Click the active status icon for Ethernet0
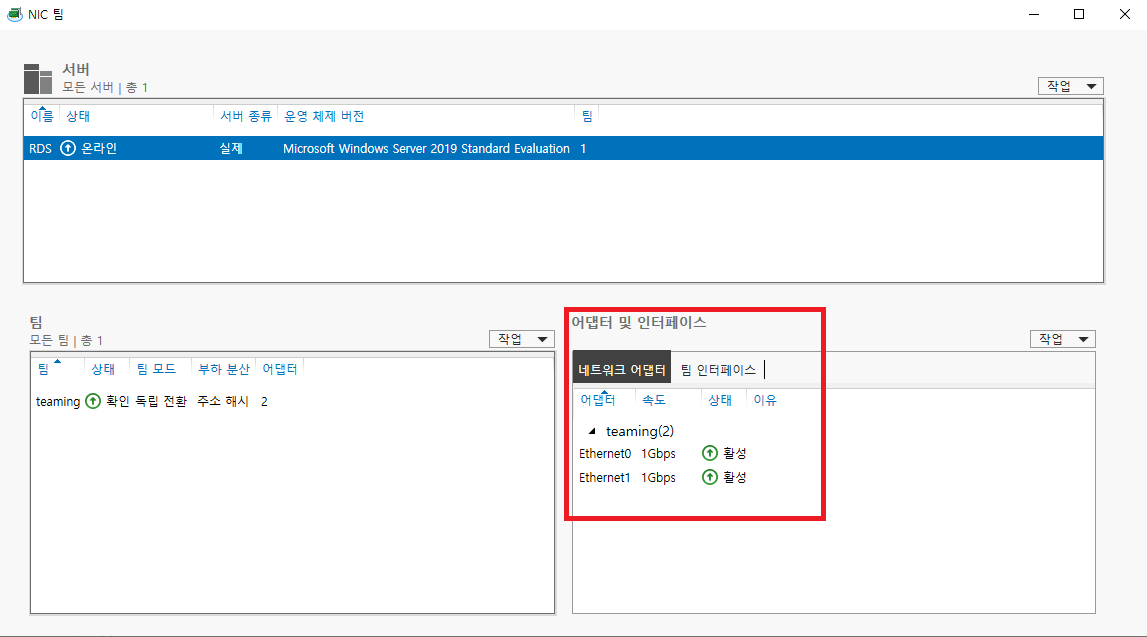Screen dimensions: 1147x637 [710, 453]
